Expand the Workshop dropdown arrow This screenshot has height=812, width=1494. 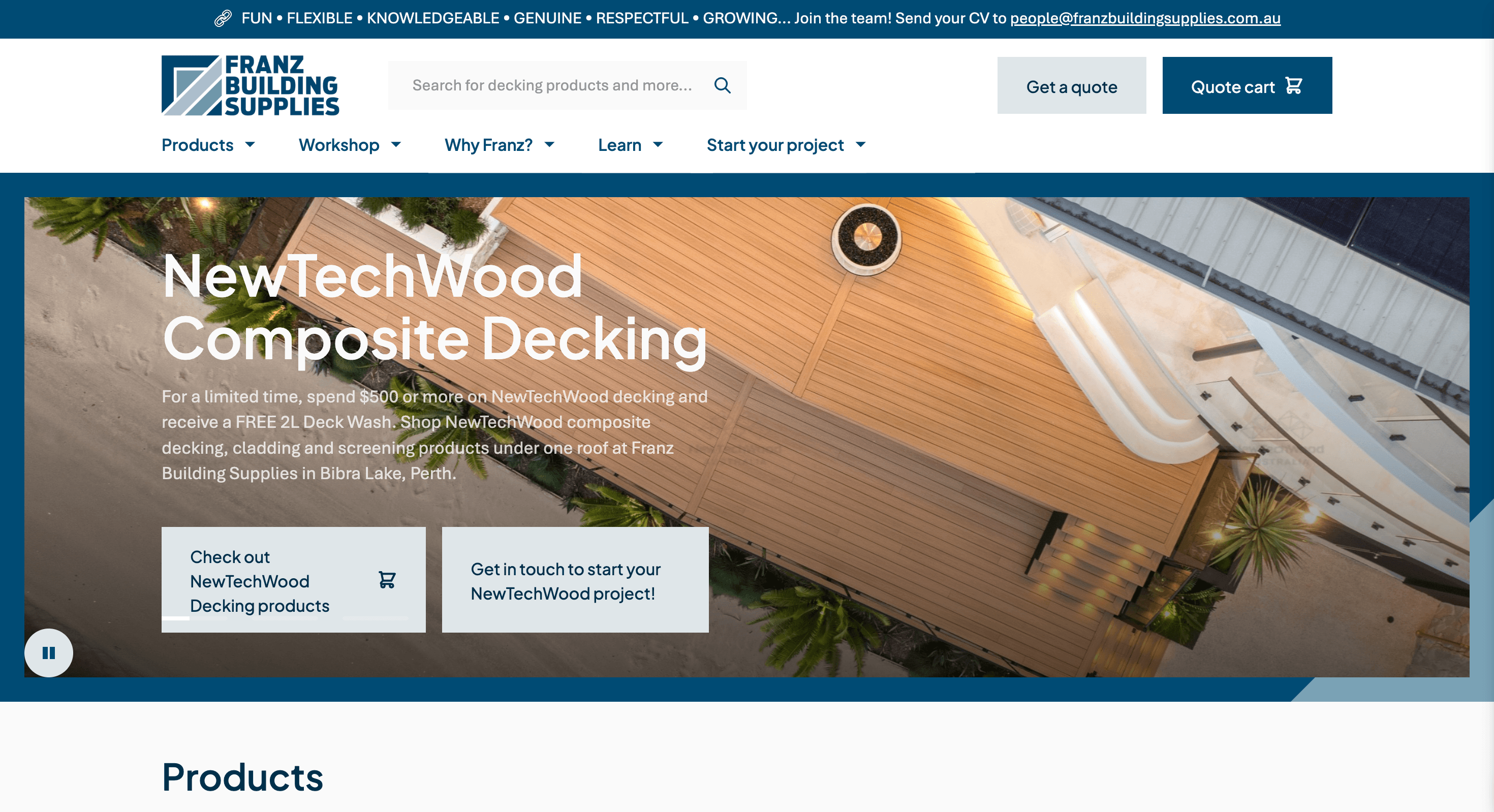click(396, 144)
